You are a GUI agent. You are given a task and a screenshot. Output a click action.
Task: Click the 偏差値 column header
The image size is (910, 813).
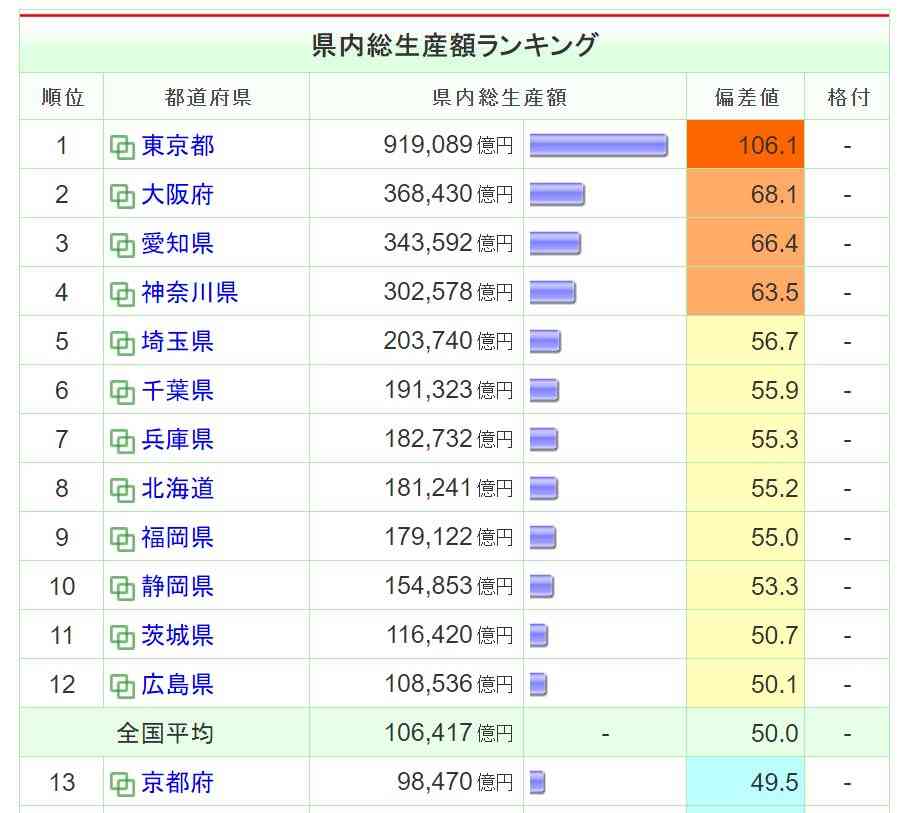746,98
